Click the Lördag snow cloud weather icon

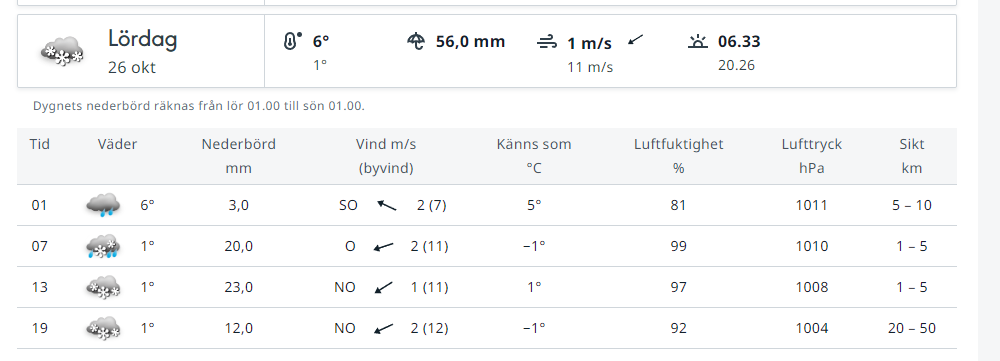click(62, 51)
